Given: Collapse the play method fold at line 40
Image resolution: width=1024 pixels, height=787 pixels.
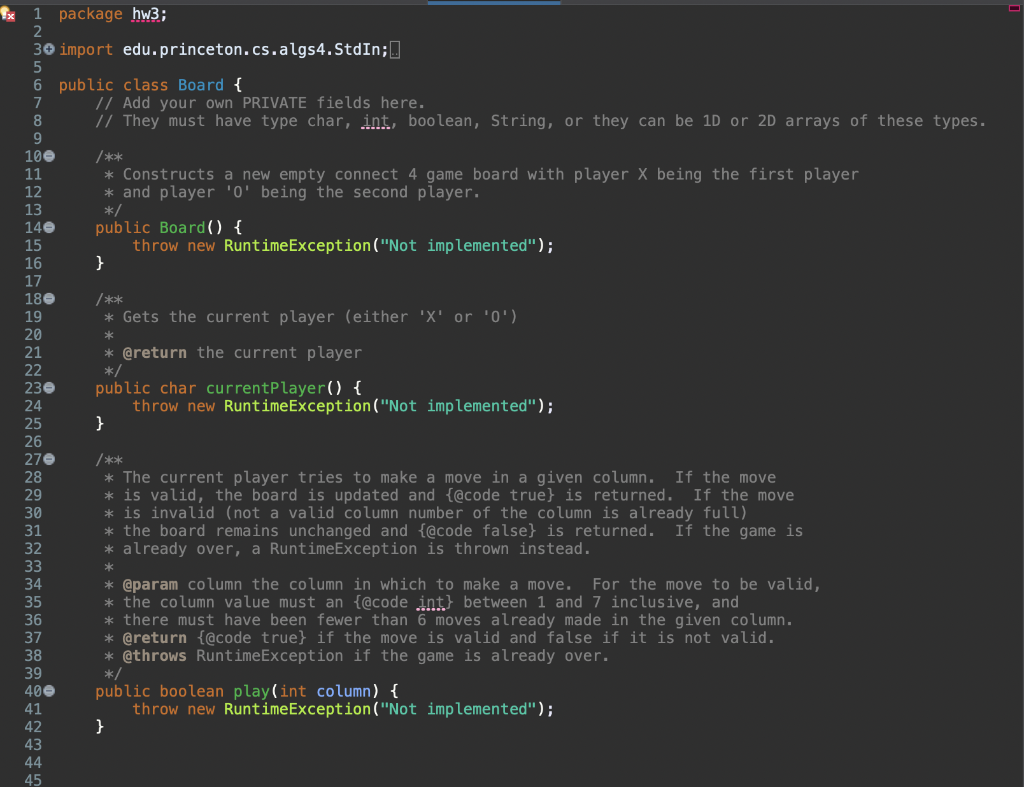Looking at the screenshot, I should pyautogui.click(x=48, y=691).
